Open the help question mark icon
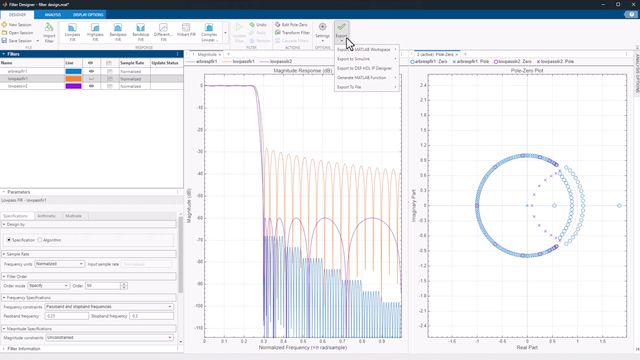Screen dimensions: 640x360 tap(631, 14)
